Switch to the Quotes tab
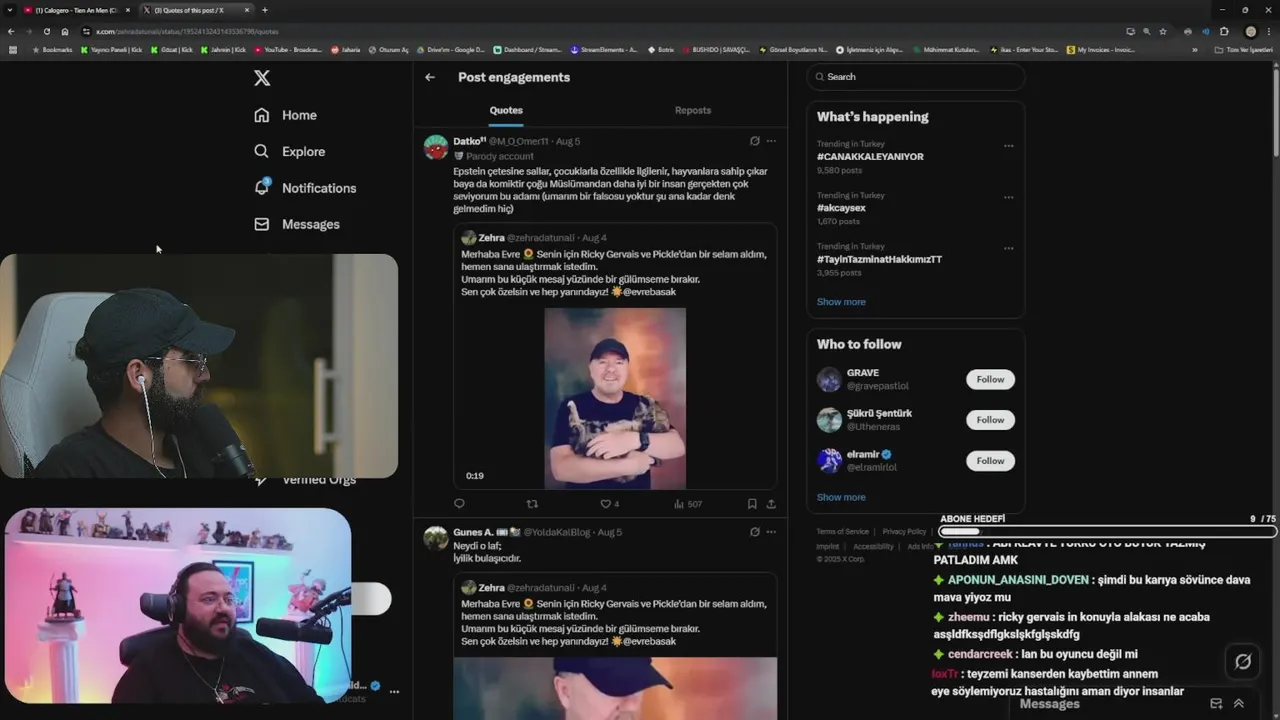 506,110
